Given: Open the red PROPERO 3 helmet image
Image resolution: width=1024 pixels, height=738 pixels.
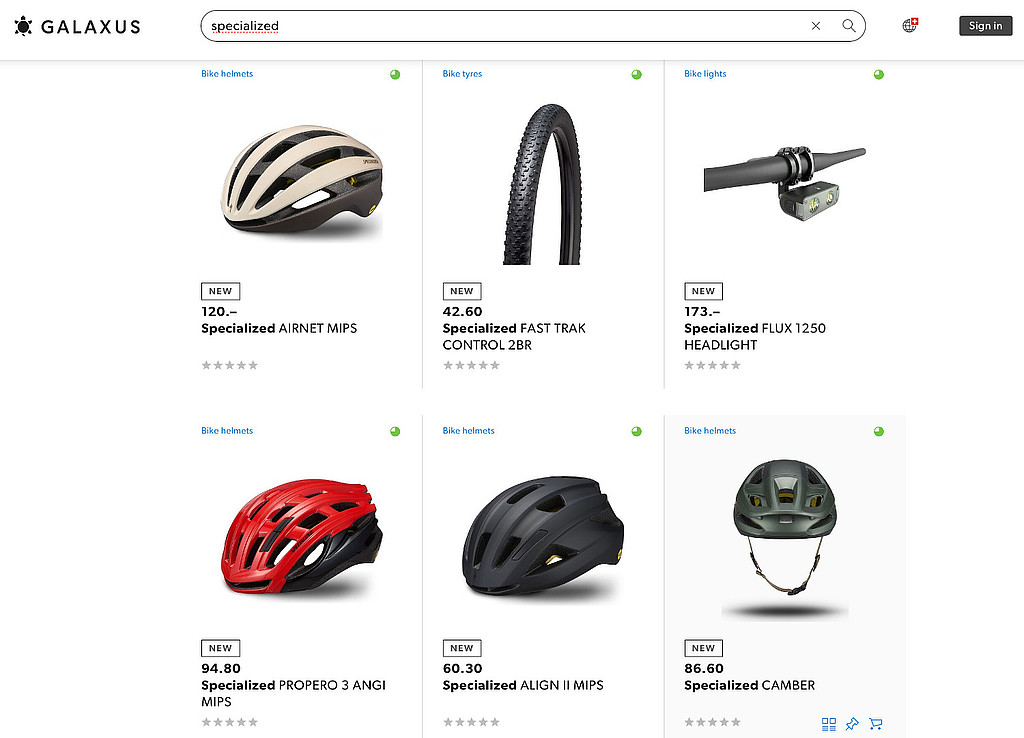Looking at the screenshot, I should 302,538.
